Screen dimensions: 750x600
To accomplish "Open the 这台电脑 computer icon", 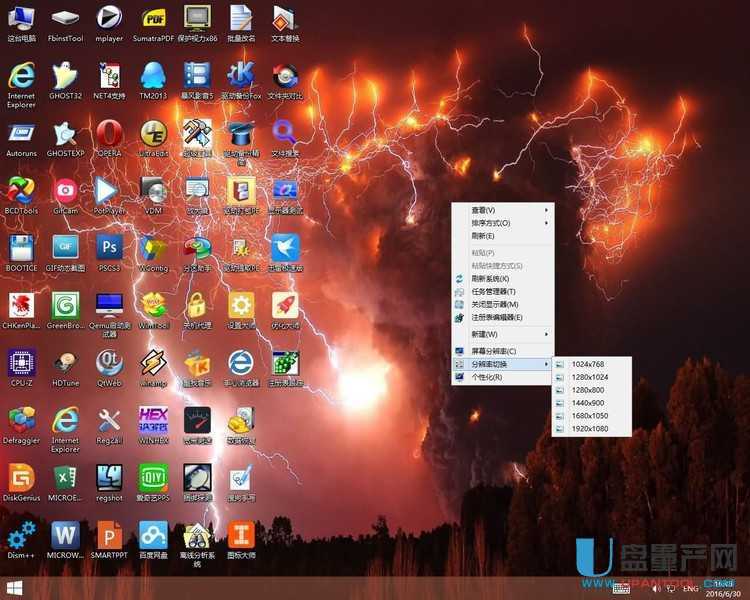I will (22, 24).
